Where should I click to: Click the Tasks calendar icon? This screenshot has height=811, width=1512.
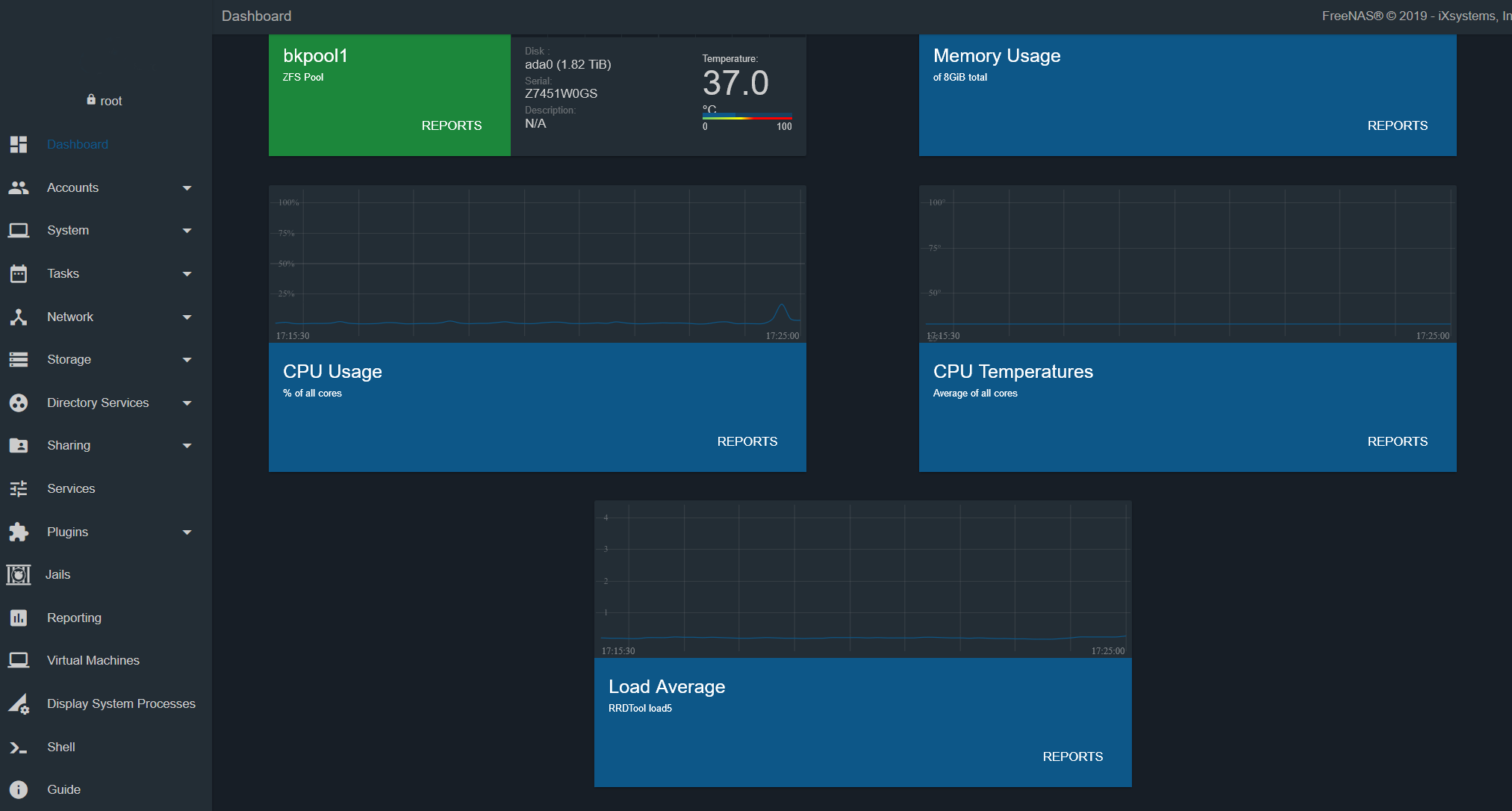(x=19, y=273)
